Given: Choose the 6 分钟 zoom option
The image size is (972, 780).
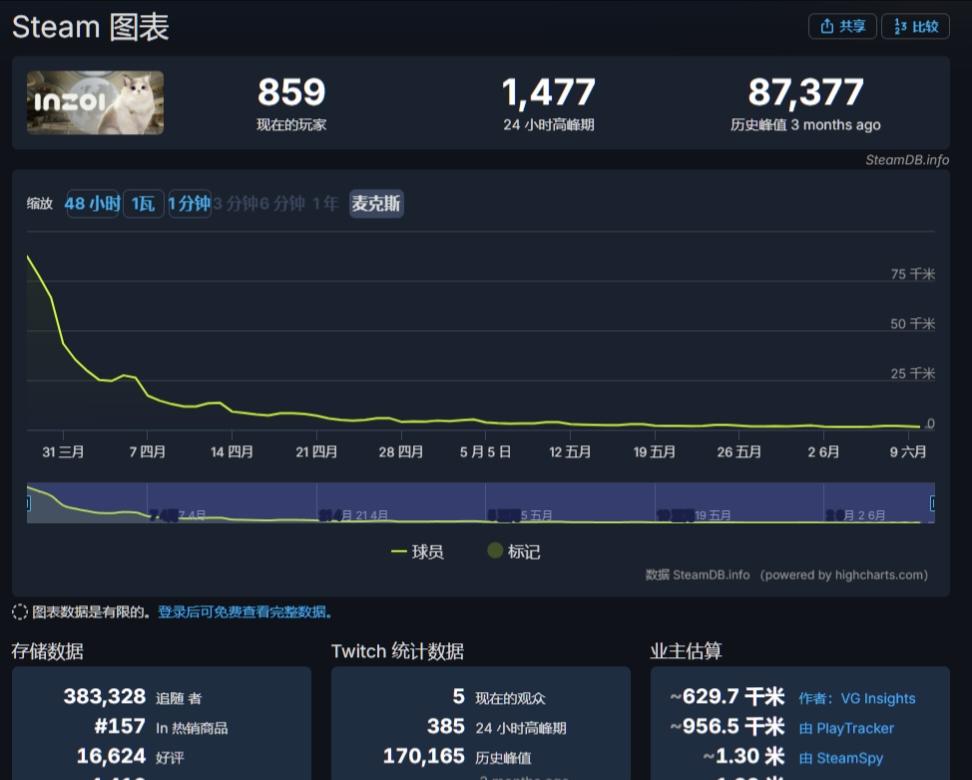Looking at the screenshot, I should (x=282, y=203).
